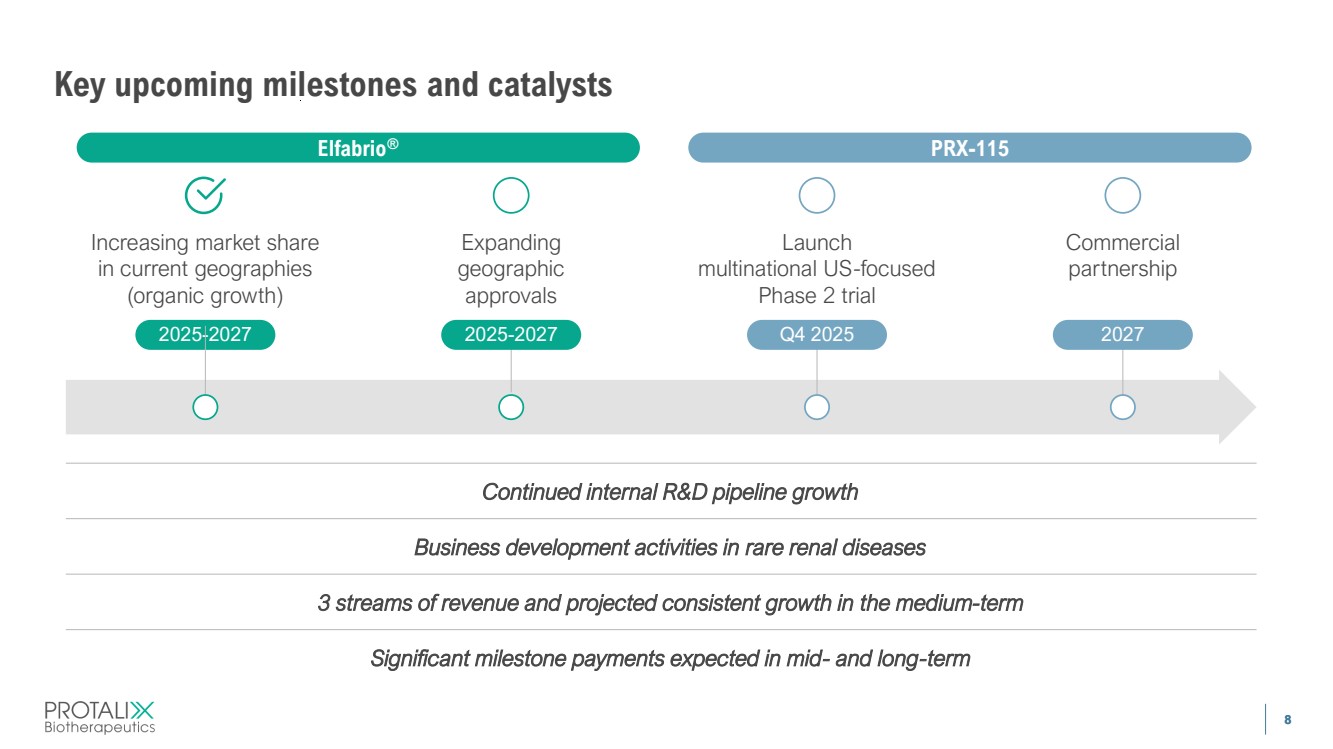Click the 2025-2027 pill under geographic approvals
This screenshot has height=749, width=1333.
511,335
